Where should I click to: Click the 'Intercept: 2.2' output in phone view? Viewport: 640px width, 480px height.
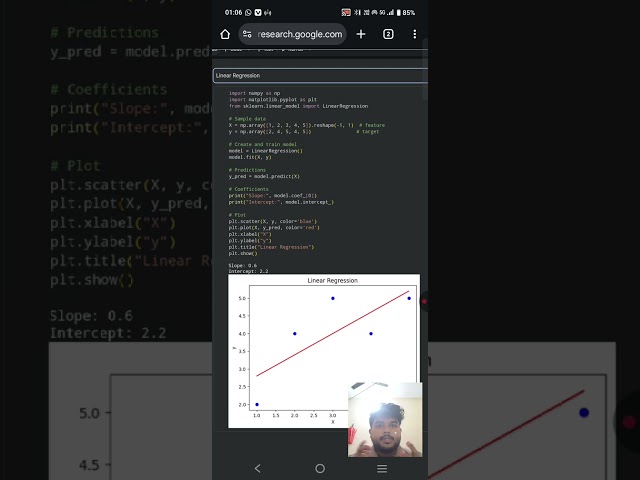point(249,271)
